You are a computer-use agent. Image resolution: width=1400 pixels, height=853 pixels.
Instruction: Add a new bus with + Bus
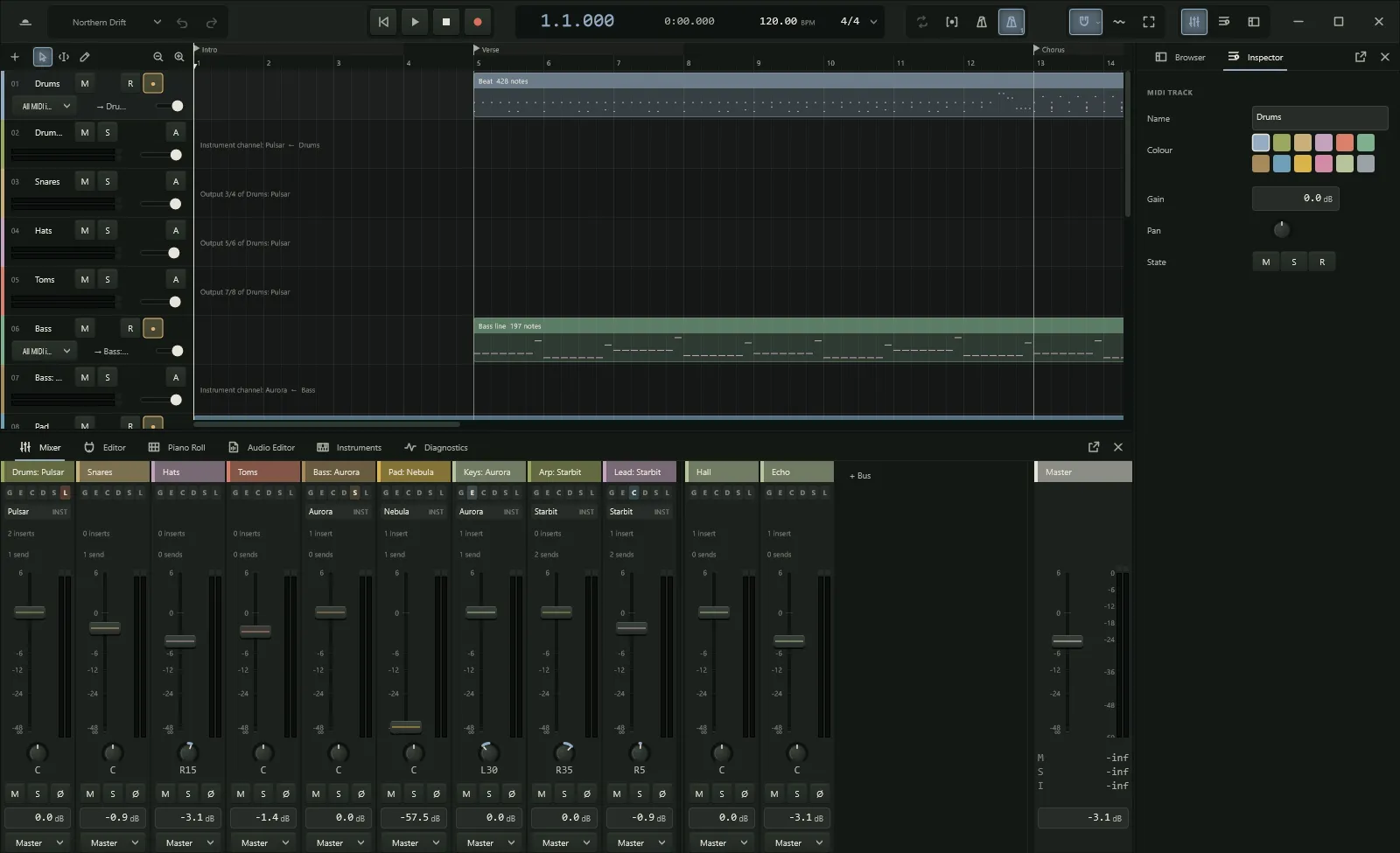(860, 476)
